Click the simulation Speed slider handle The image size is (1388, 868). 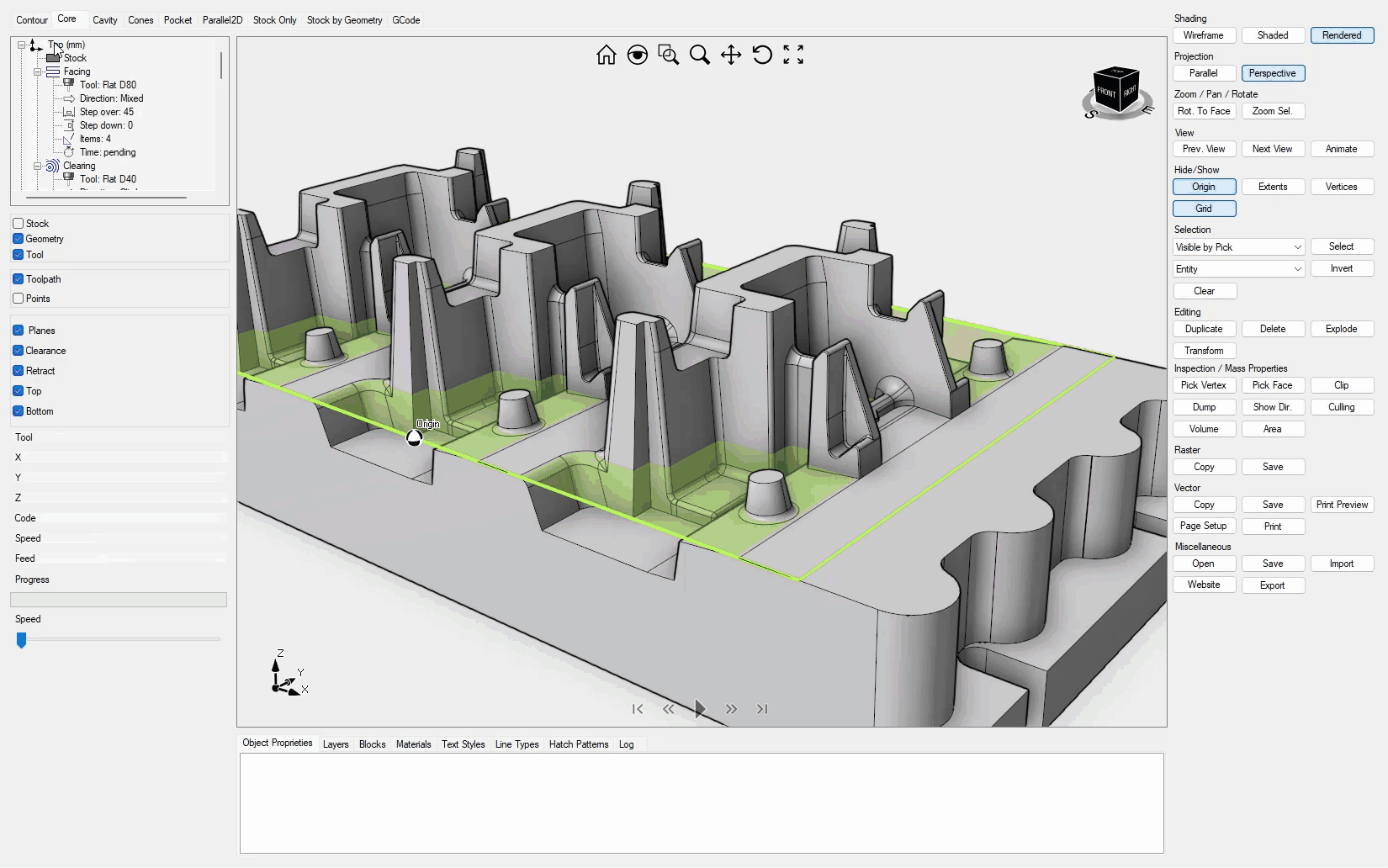(x=22, y=640)
